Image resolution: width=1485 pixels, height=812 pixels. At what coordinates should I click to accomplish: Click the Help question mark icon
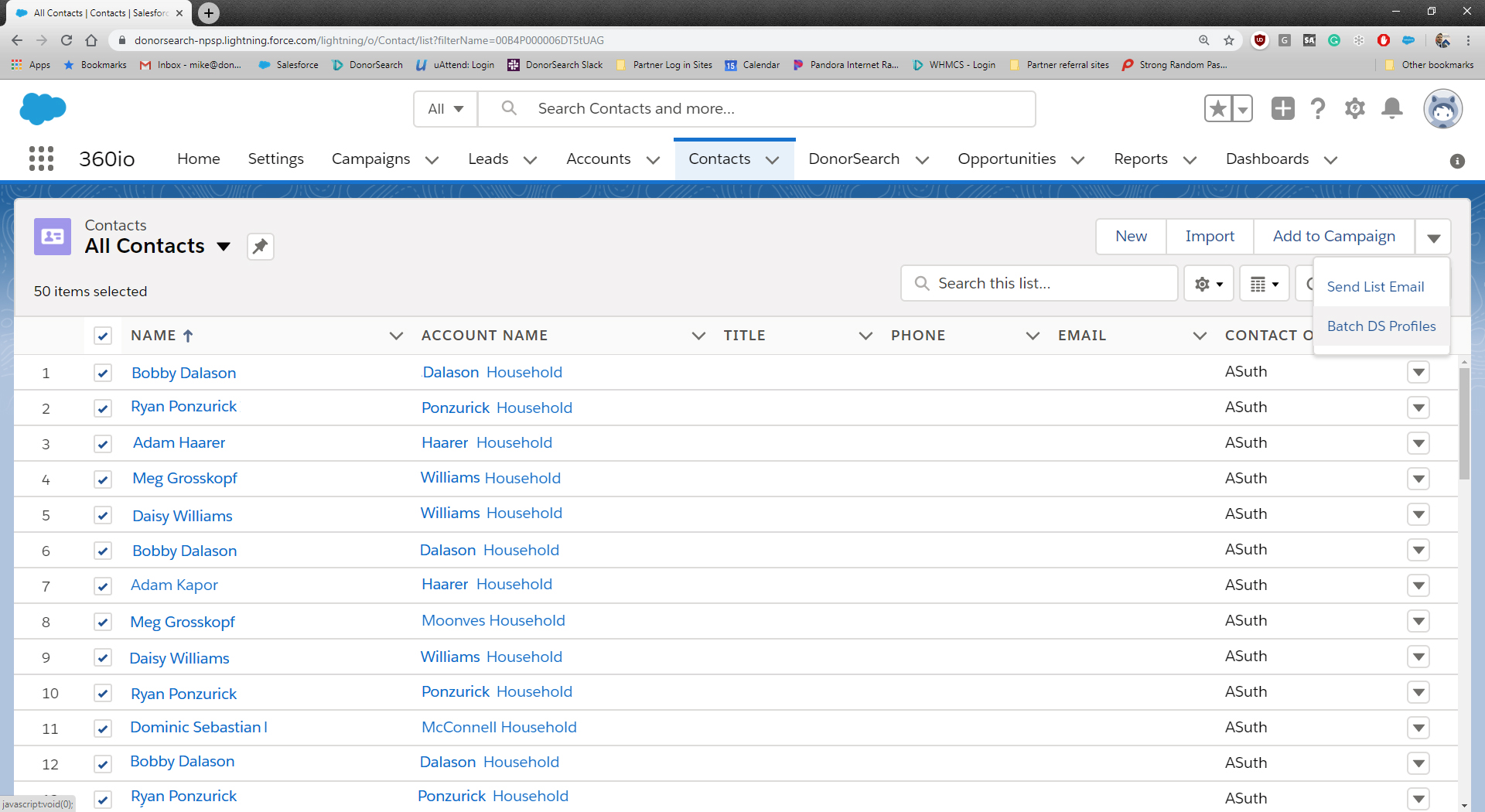[x=1318, y=109]
